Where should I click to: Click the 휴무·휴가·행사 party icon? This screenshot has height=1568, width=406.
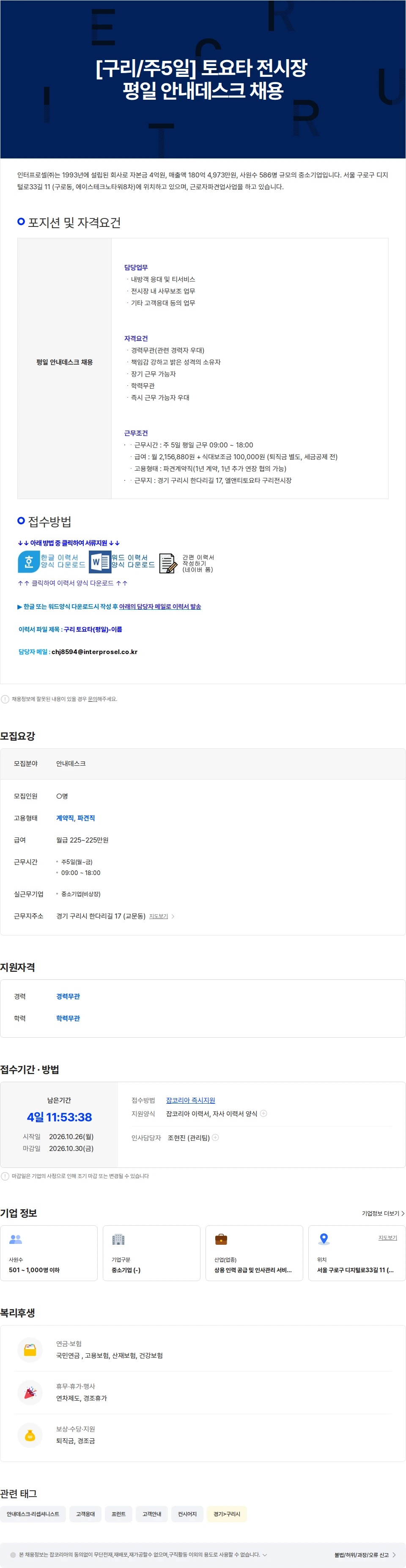(x=30, y=1392)
